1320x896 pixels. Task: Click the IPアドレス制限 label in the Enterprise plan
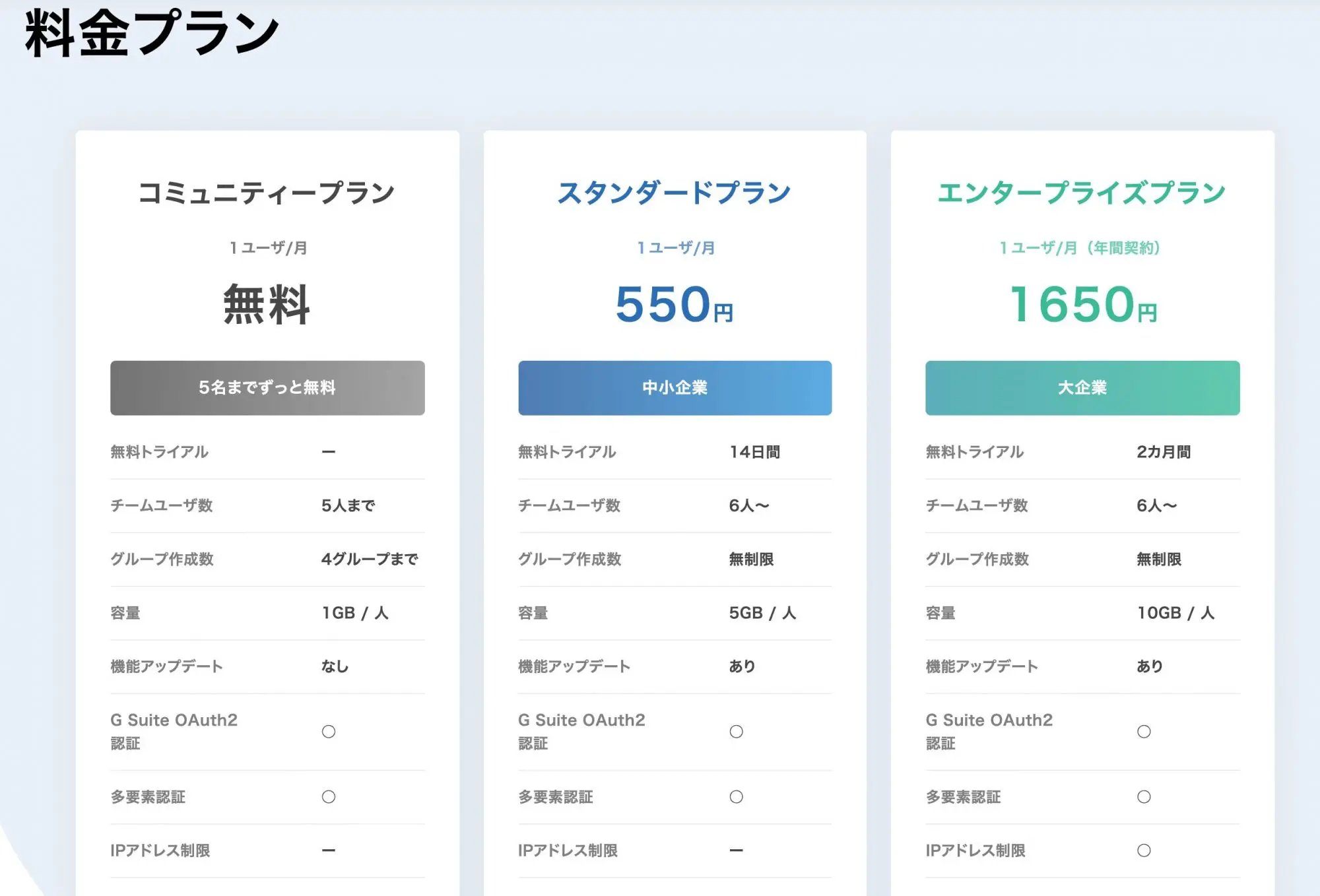click(975, 850)
